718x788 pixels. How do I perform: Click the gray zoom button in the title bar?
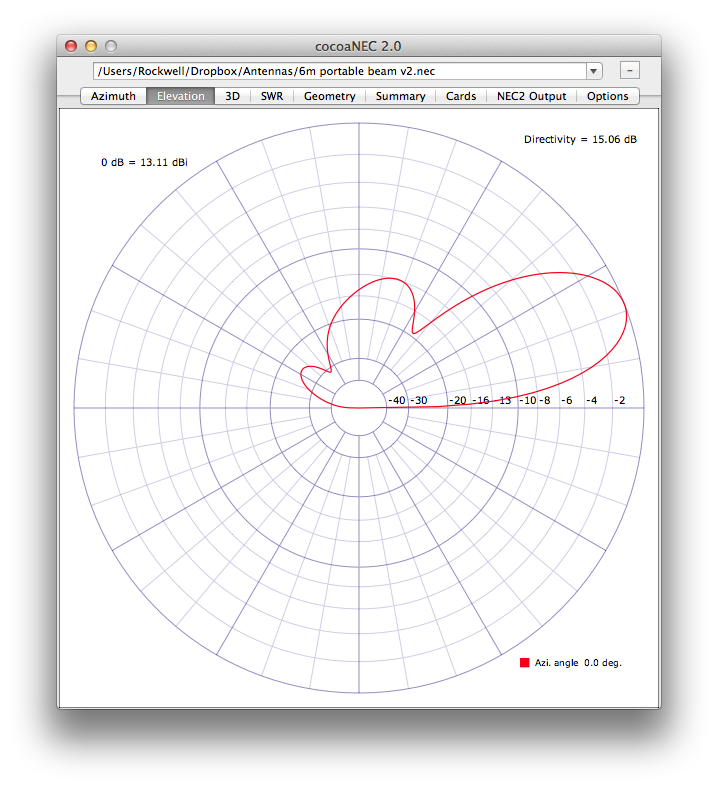click(111, 46)
